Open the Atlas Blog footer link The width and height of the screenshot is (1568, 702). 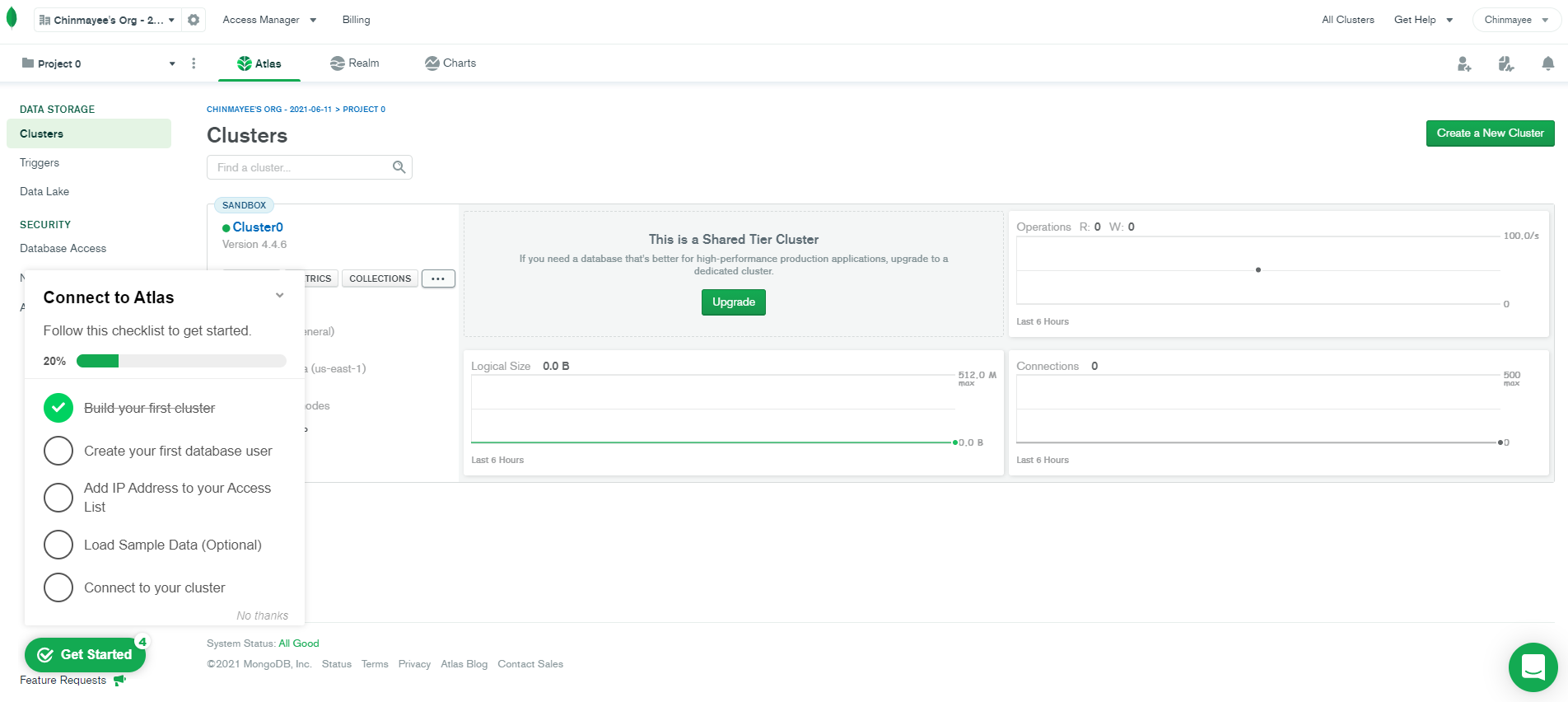pos(464,664)
